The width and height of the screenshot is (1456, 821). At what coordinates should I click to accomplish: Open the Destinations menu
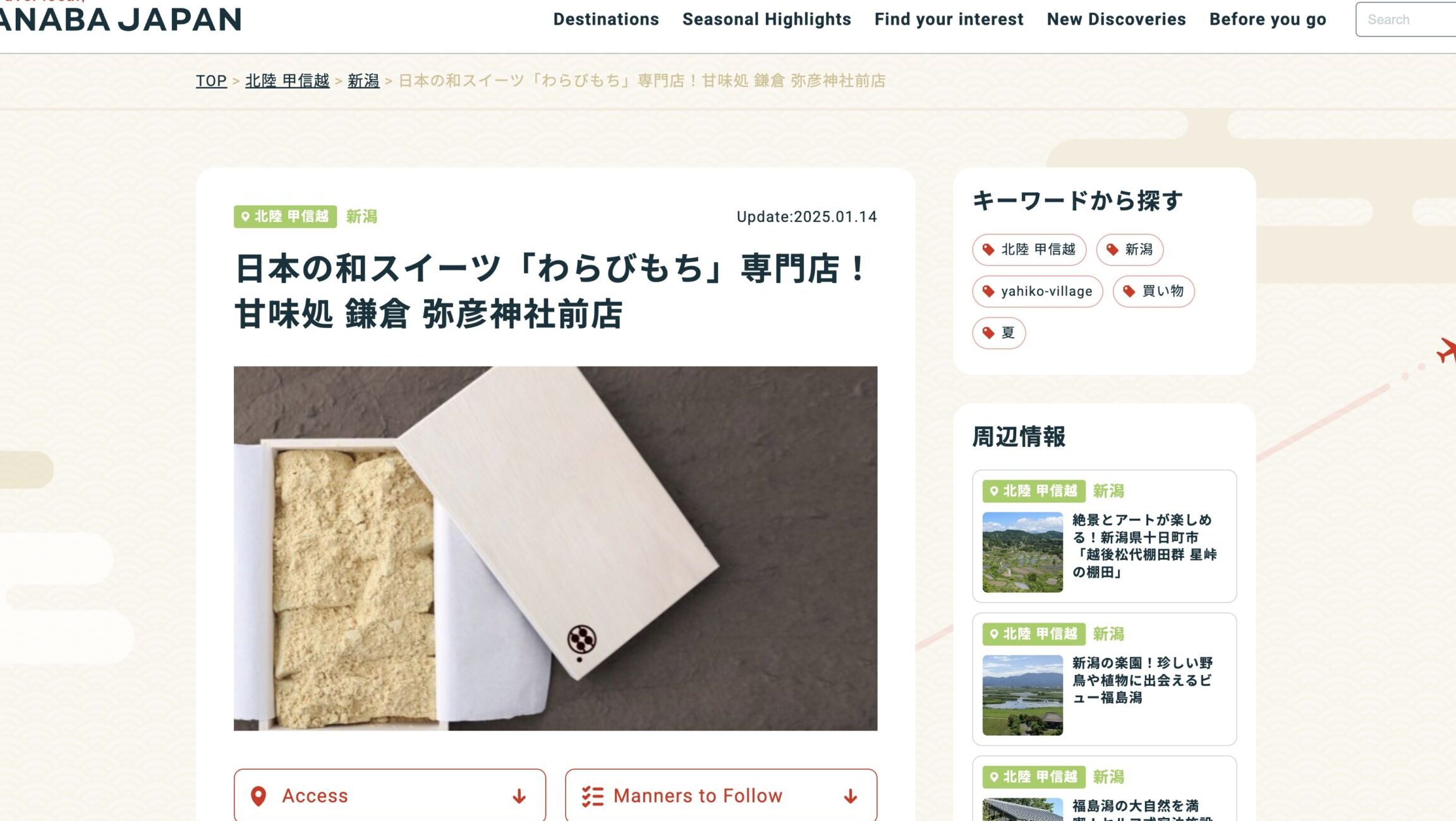coord(606,20)
